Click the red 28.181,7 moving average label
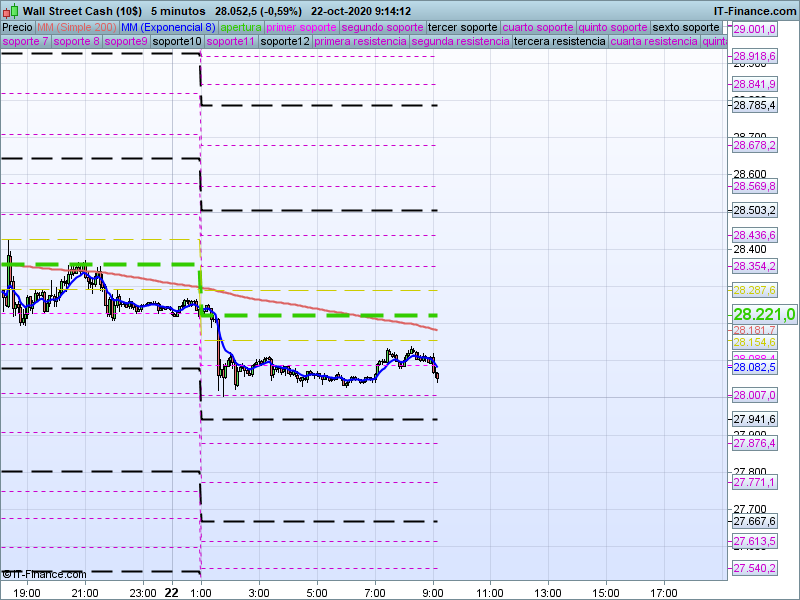 pos(755,330)
